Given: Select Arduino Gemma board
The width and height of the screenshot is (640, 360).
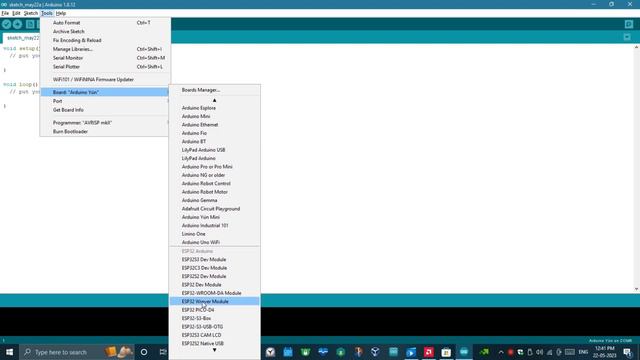Looking at the screenshot, I should [x=215, y=200].
